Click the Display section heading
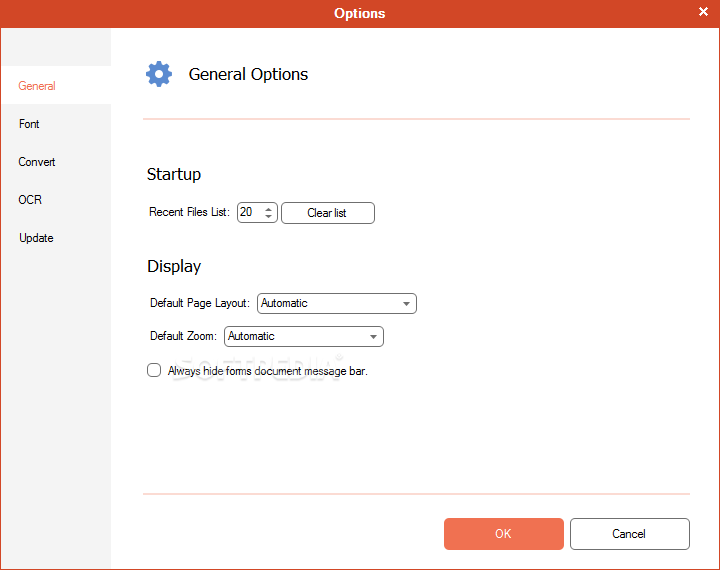 [174, 266]
